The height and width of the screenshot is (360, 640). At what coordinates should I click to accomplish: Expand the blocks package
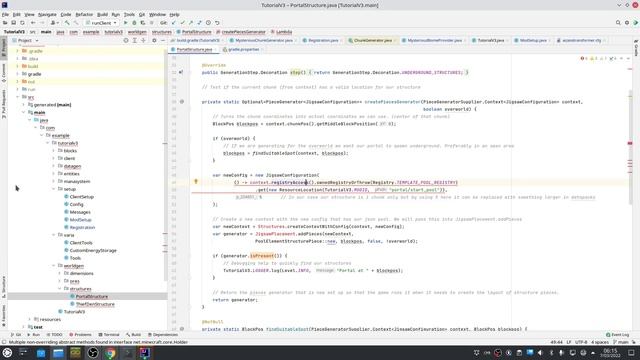(x=53, y=151)
